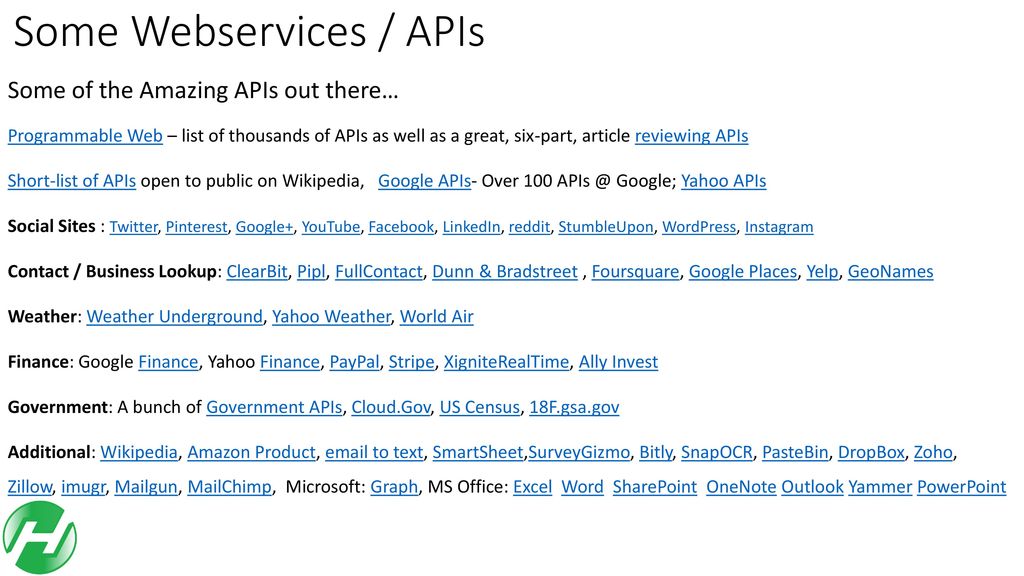This screenshot has width=1024, height=576.
Task: Open the Foursquare link
Action: click(635, 272)
